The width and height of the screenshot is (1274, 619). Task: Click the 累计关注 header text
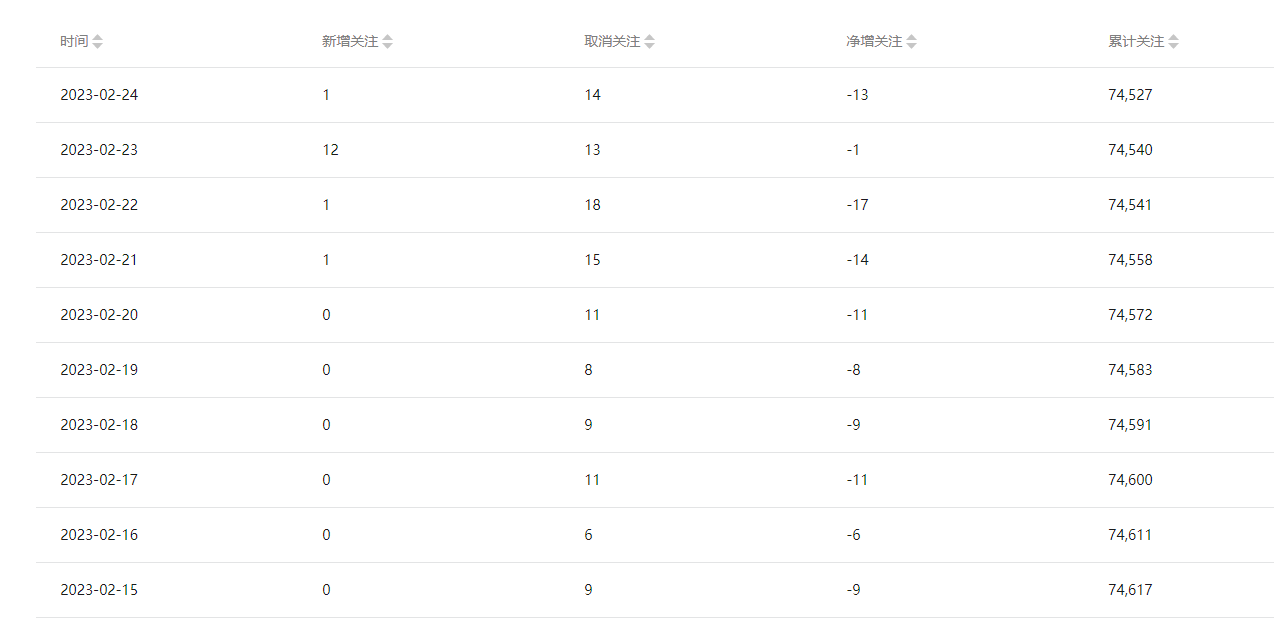[x=1136, y=42]
